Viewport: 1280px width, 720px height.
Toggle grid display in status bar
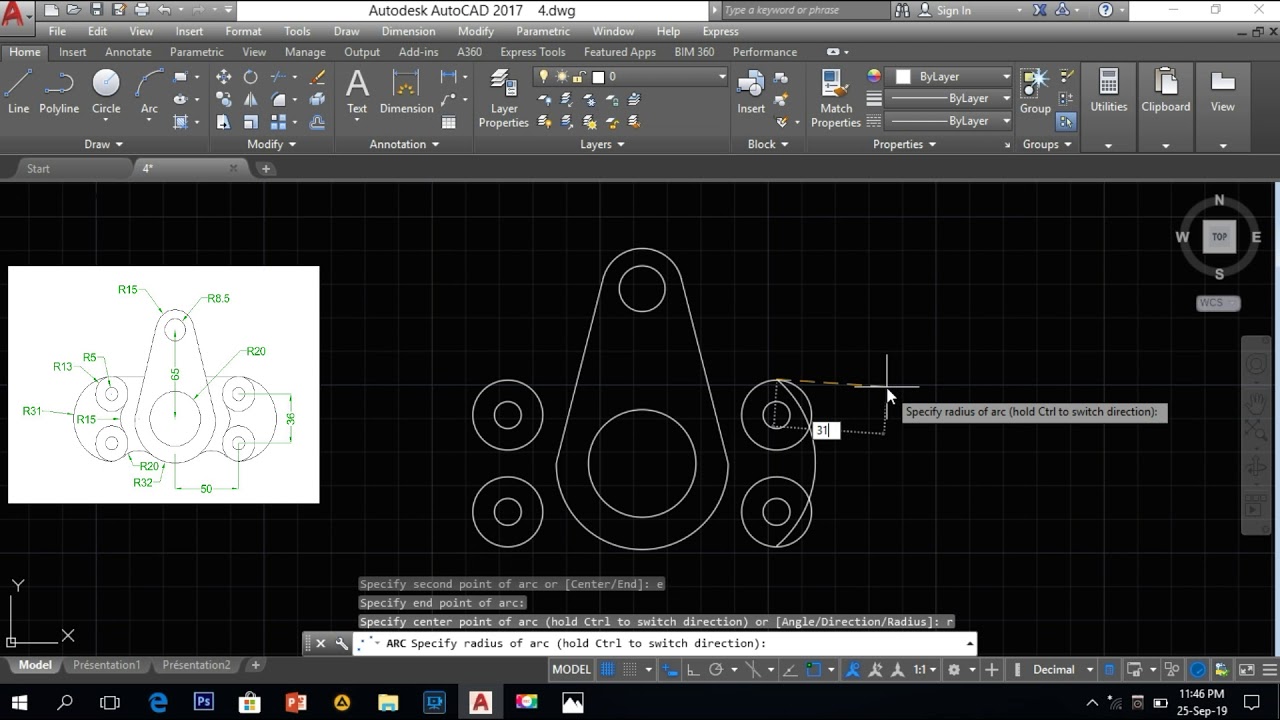[607, 670]
